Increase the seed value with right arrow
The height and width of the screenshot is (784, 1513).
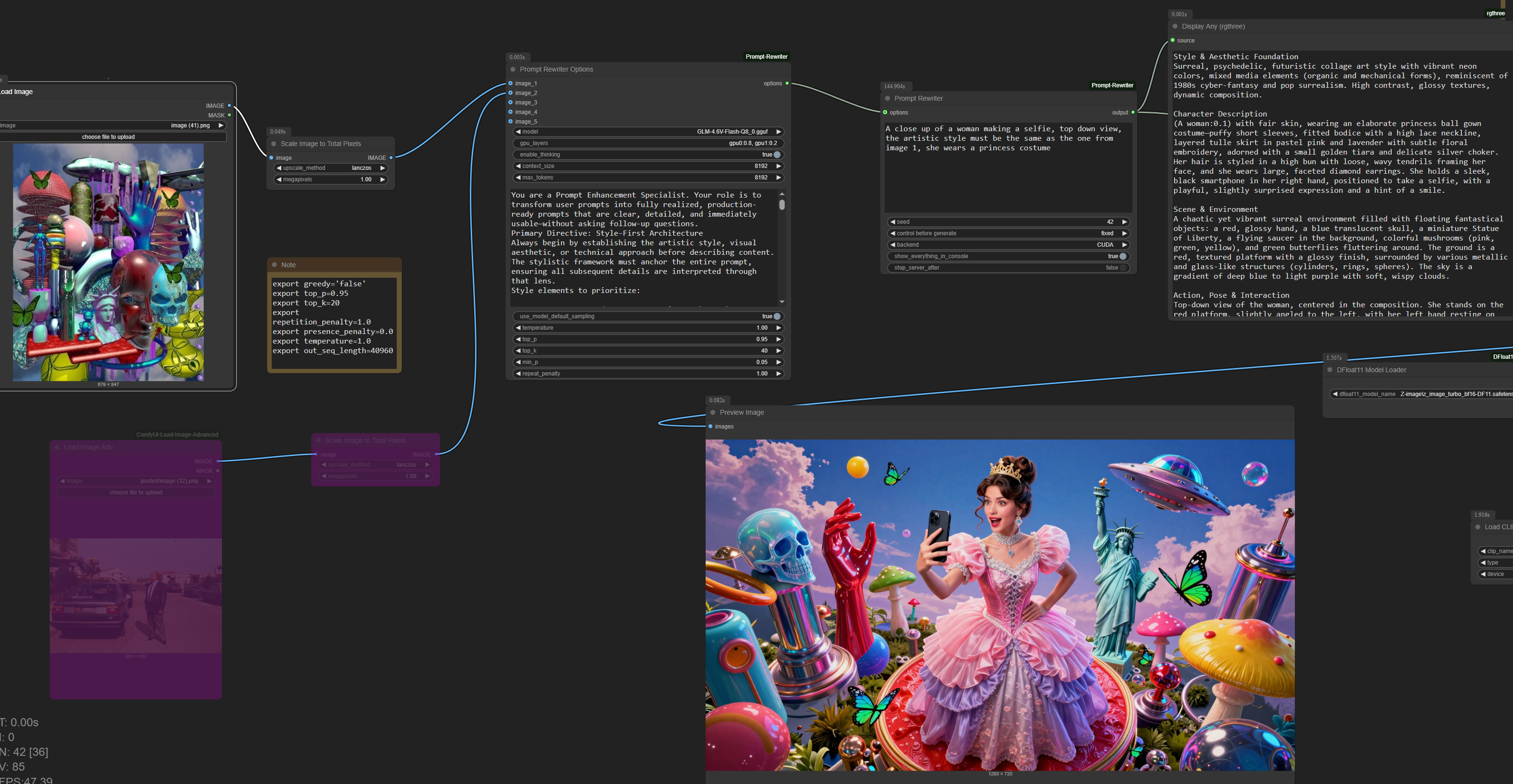(1124, 222)
